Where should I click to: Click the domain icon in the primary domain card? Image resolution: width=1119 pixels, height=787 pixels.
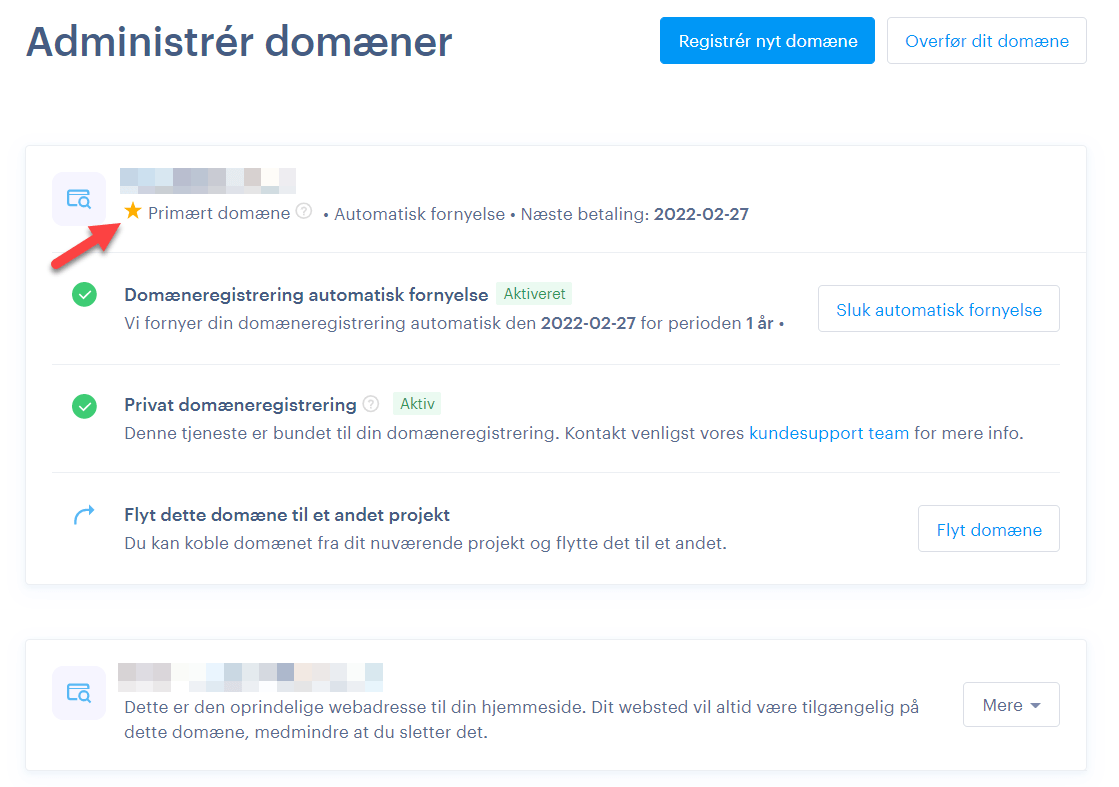point(78,198)
